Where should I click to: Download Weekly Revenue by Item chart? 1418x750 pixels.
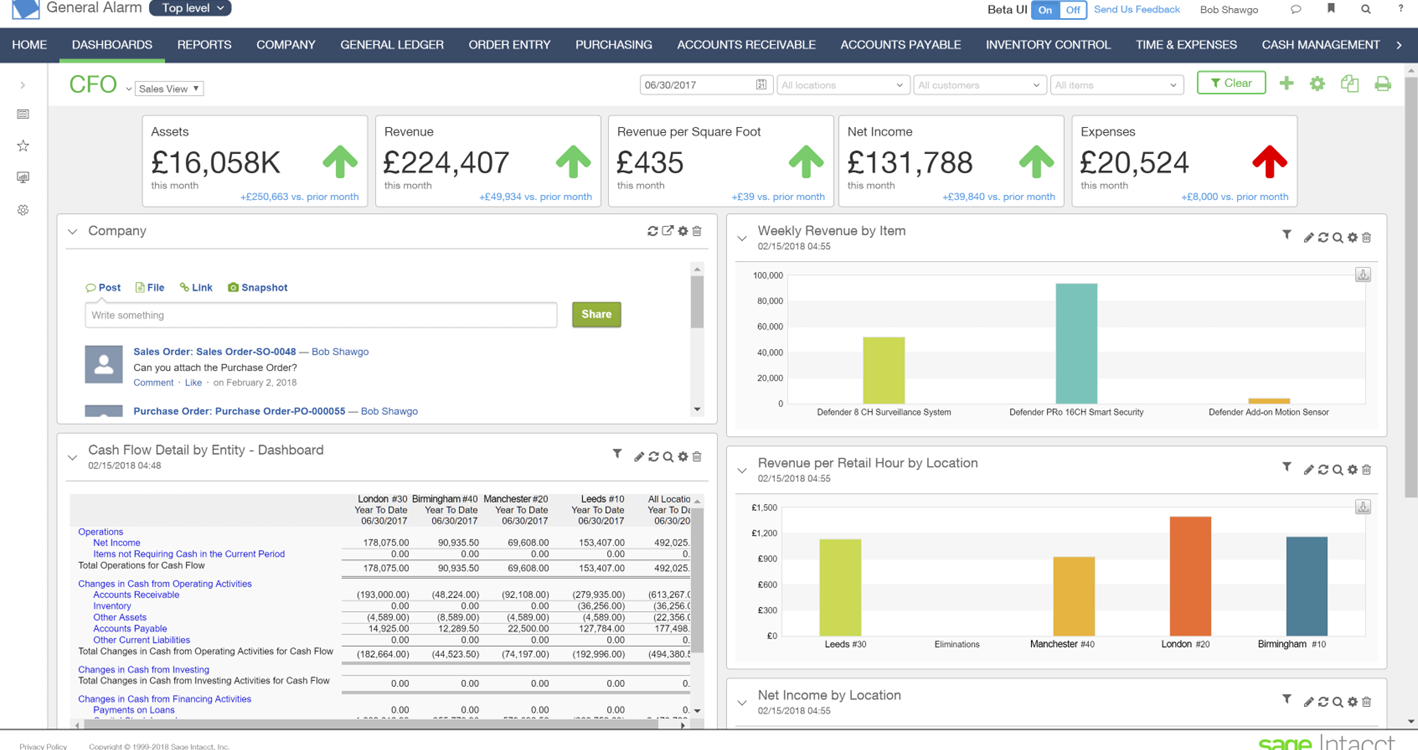tap(1363, 274)
